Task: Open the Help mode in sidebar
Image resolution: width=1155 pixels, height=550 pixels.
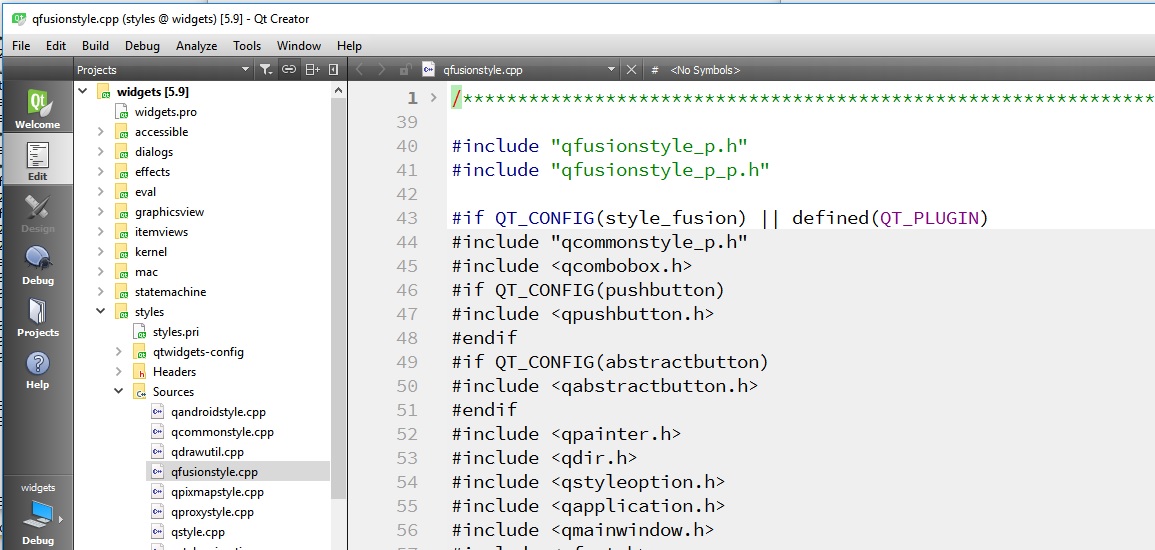Action: pos(37,369)
